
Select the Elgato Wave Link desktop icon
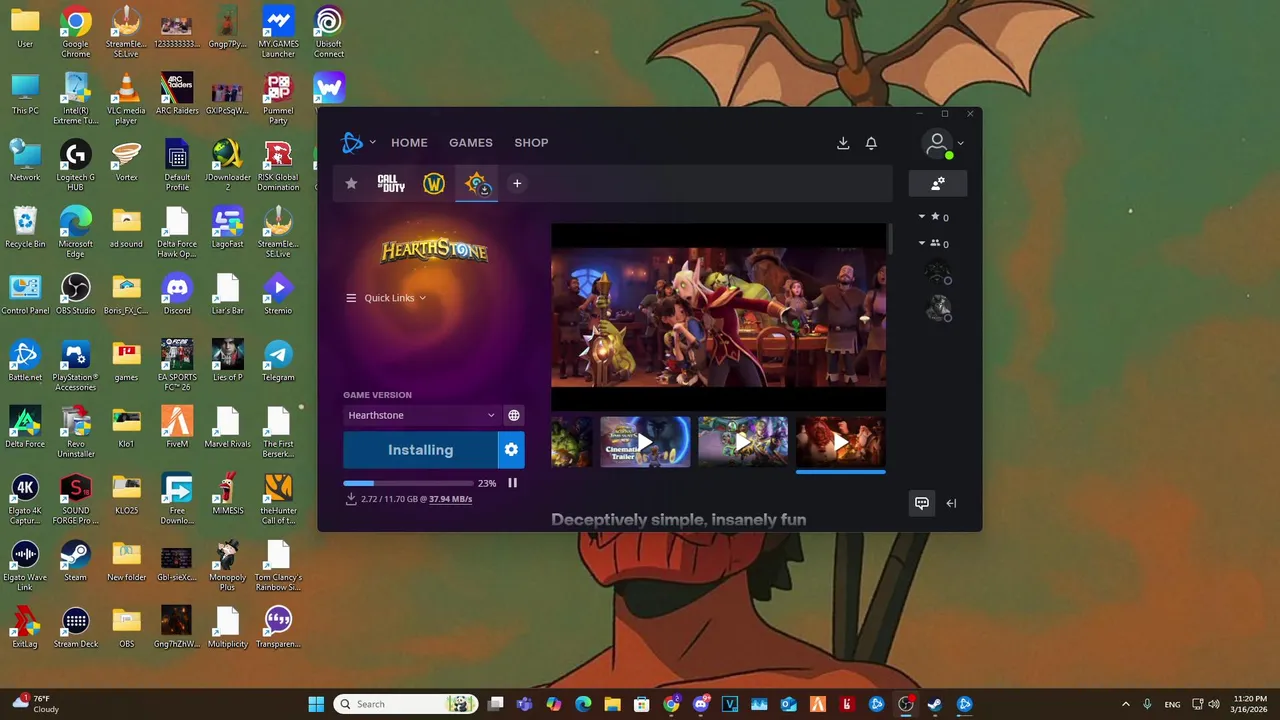pos(25,566)
